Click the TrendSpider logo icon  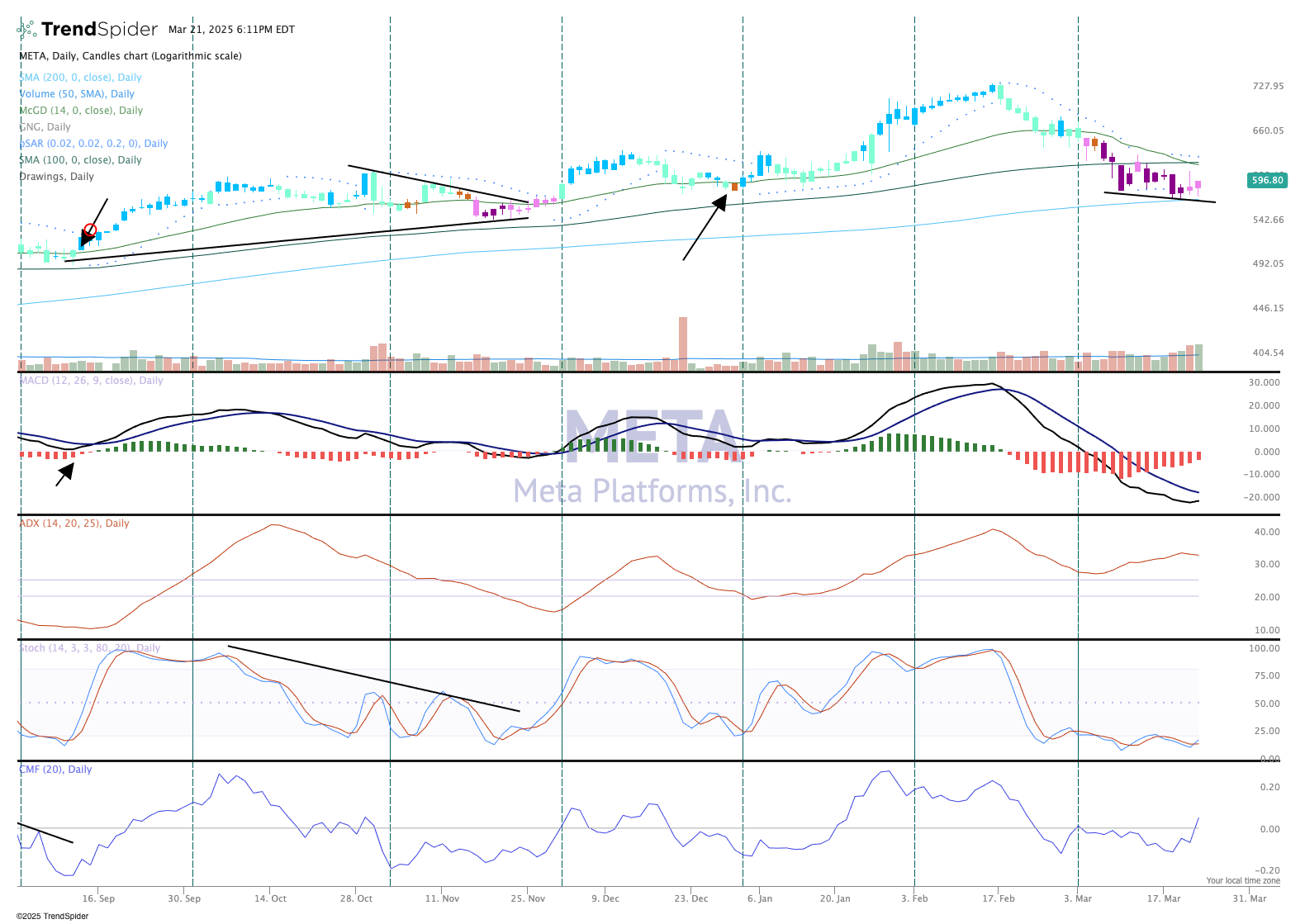click(27, 30)
